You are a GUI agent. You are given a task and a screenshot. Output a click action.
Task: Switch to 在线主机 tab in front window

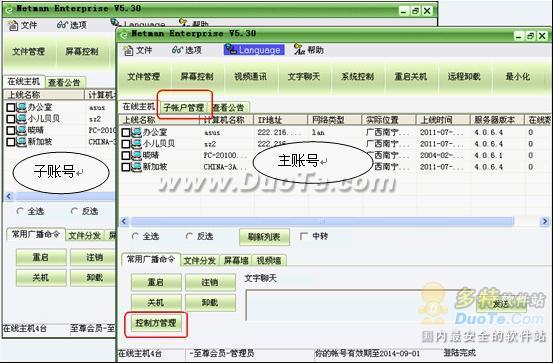point(139,106)
